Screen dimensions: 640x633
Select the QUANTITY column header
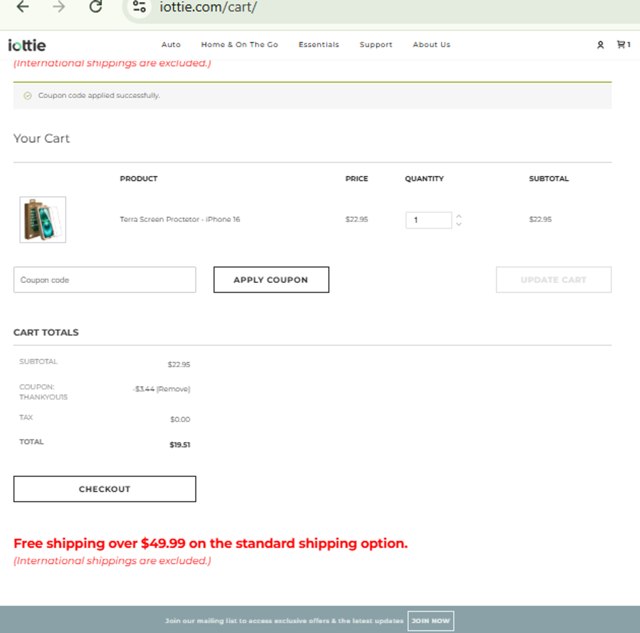point(424,179)
